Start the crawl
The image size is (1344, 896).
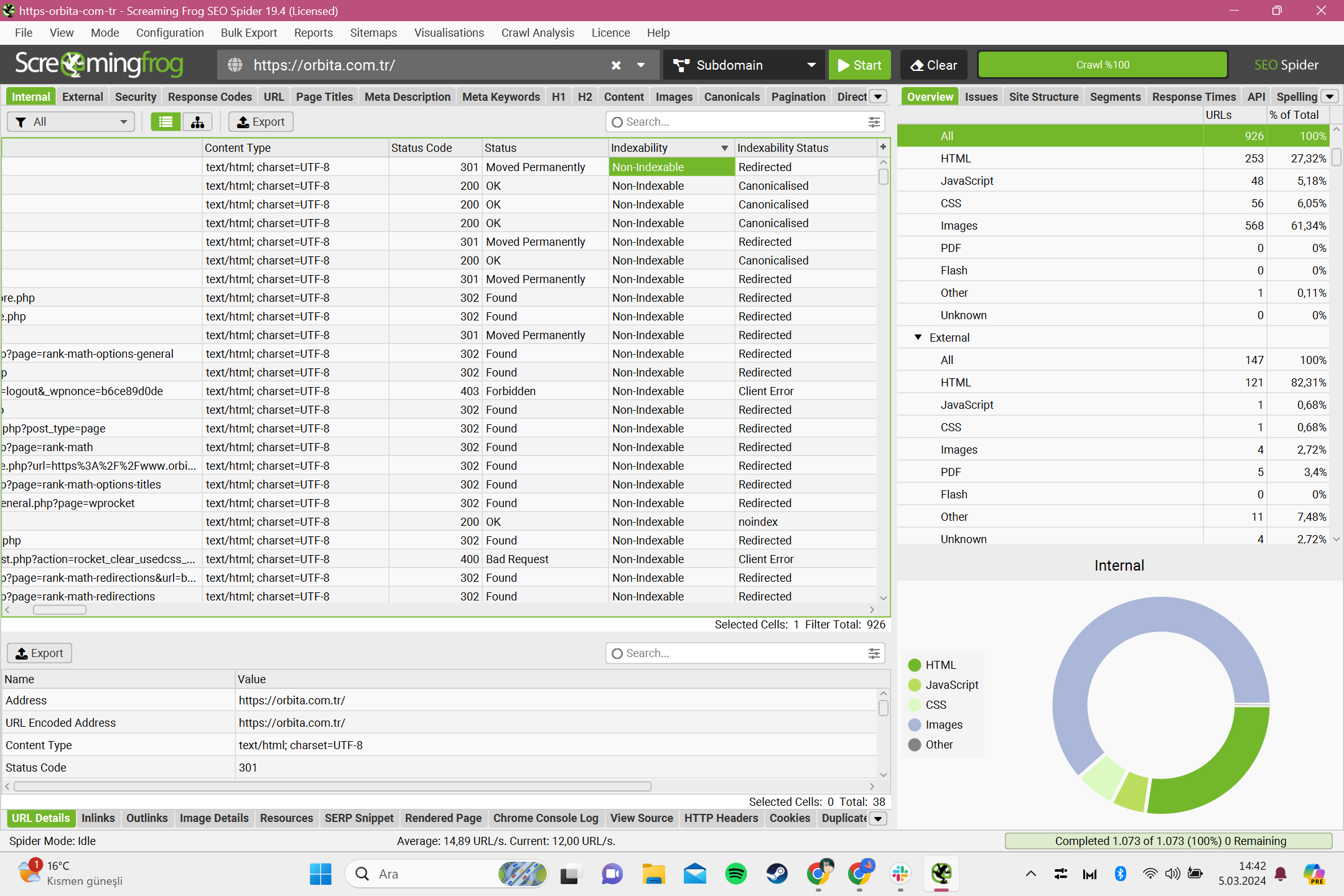[859, 65]
